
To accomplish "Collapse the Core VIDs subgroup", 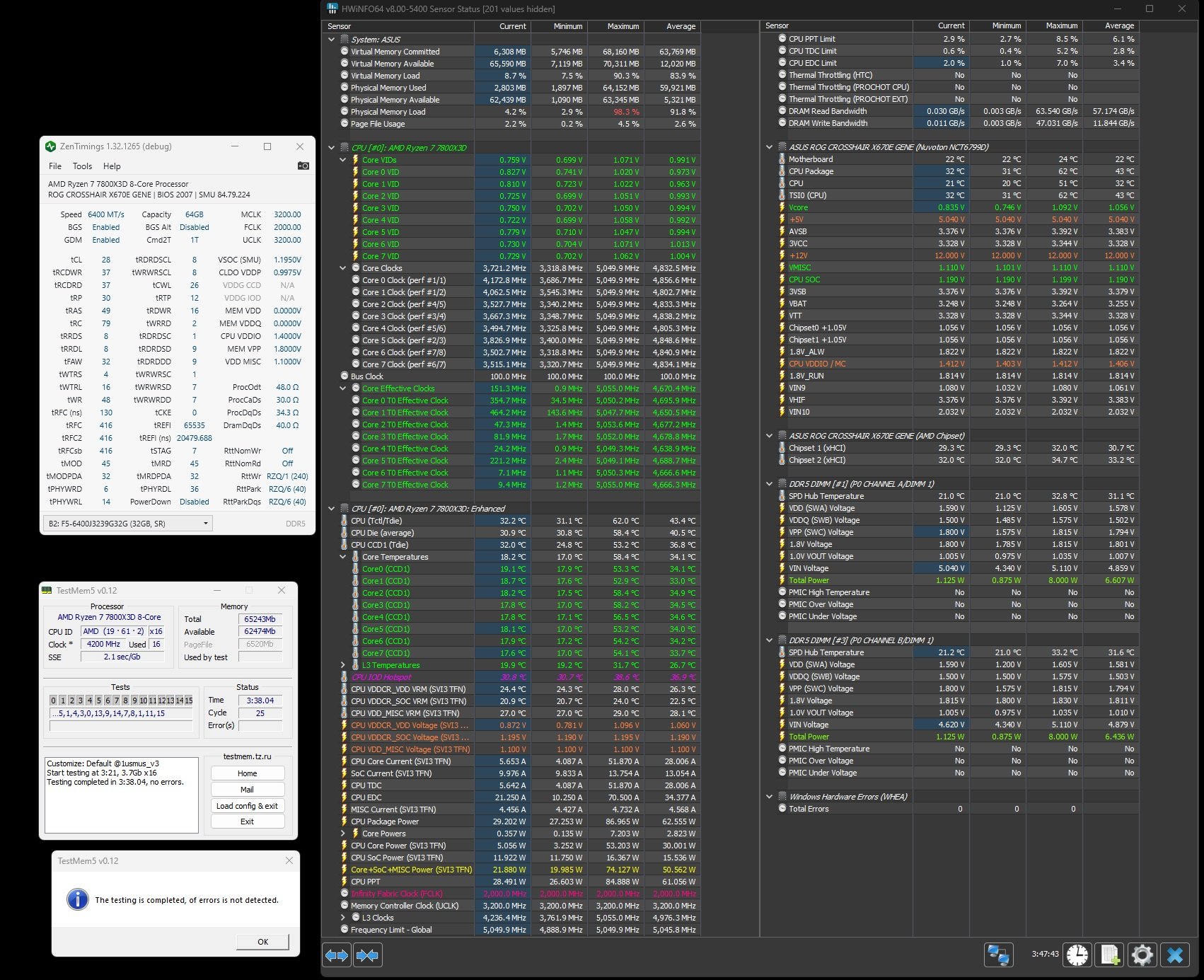I will coord(343,160).
